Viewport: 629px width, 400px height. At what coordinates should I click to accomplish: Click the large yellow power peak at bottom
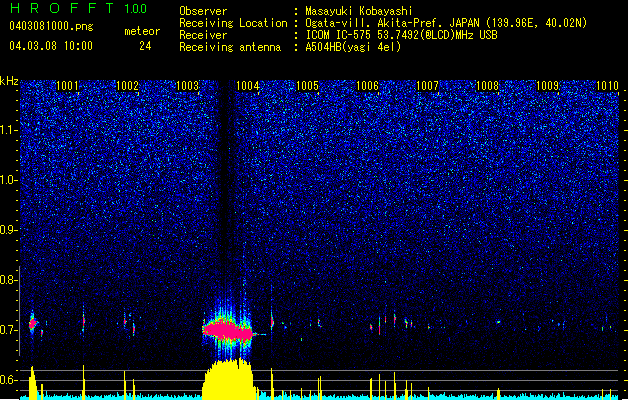229,379
